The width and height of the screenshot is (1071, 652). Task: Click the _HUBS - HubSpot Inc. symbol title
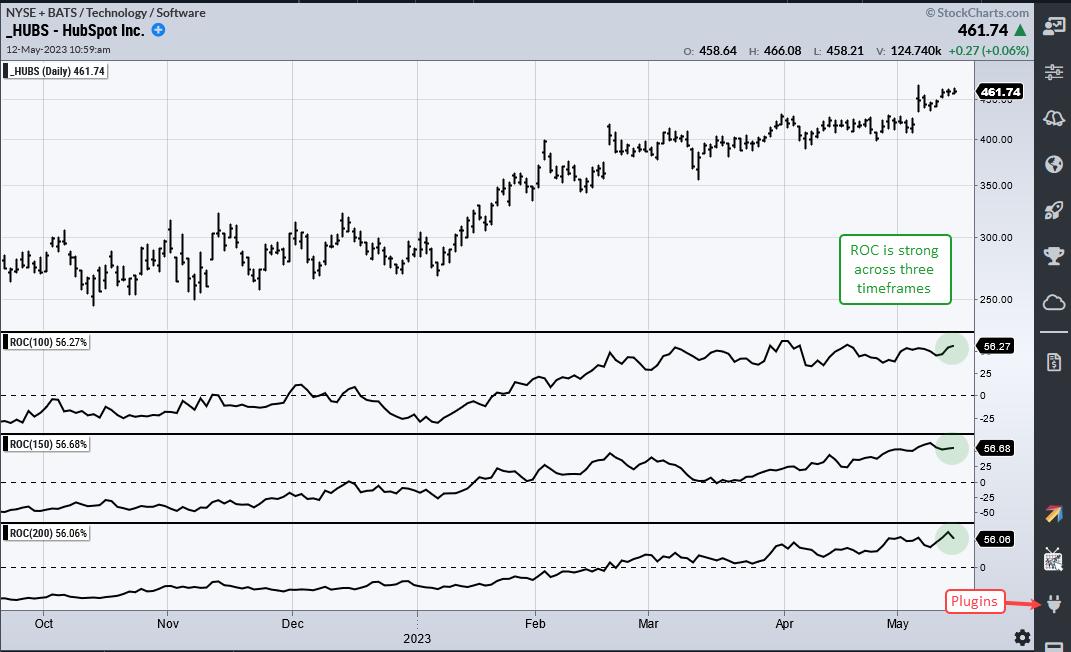[75, 30]
